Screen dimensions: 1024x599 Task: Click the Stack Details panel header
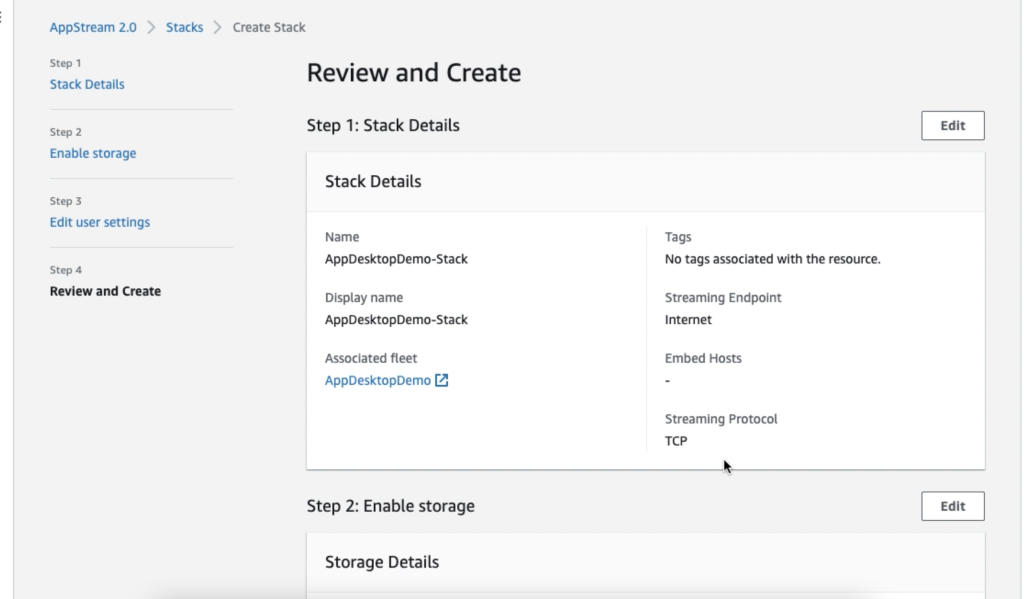373,182
